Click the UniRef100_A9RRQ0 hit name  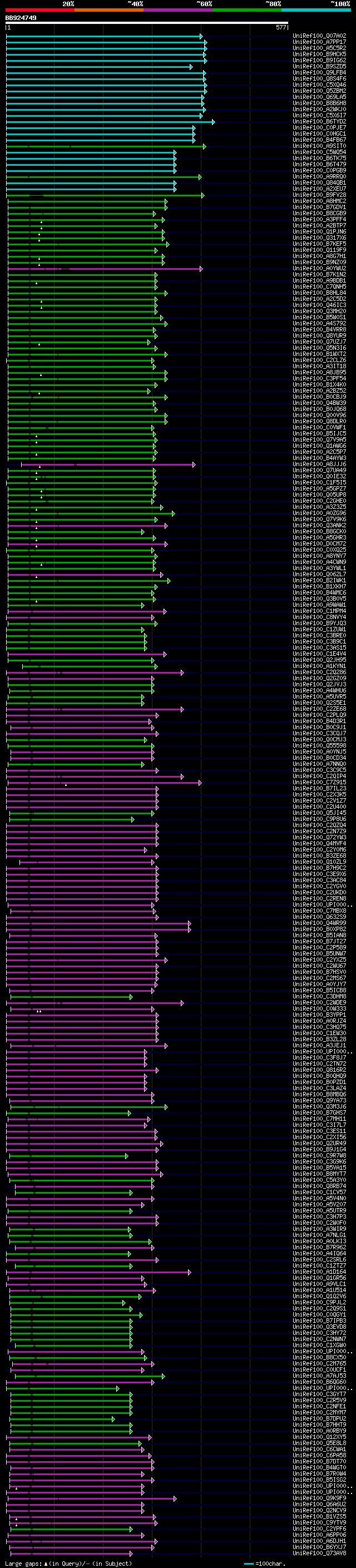(x=319, y=176)
